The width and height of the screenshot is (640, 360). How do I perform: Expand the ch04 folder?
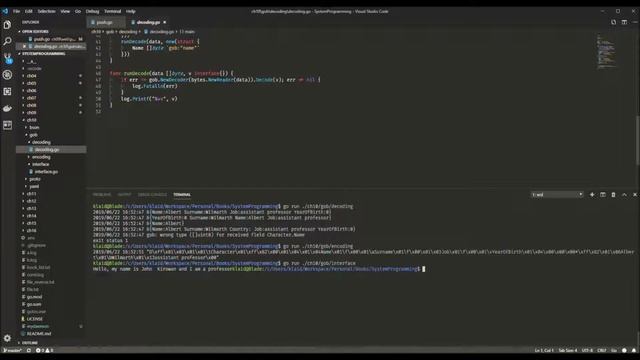coord(31,76)
